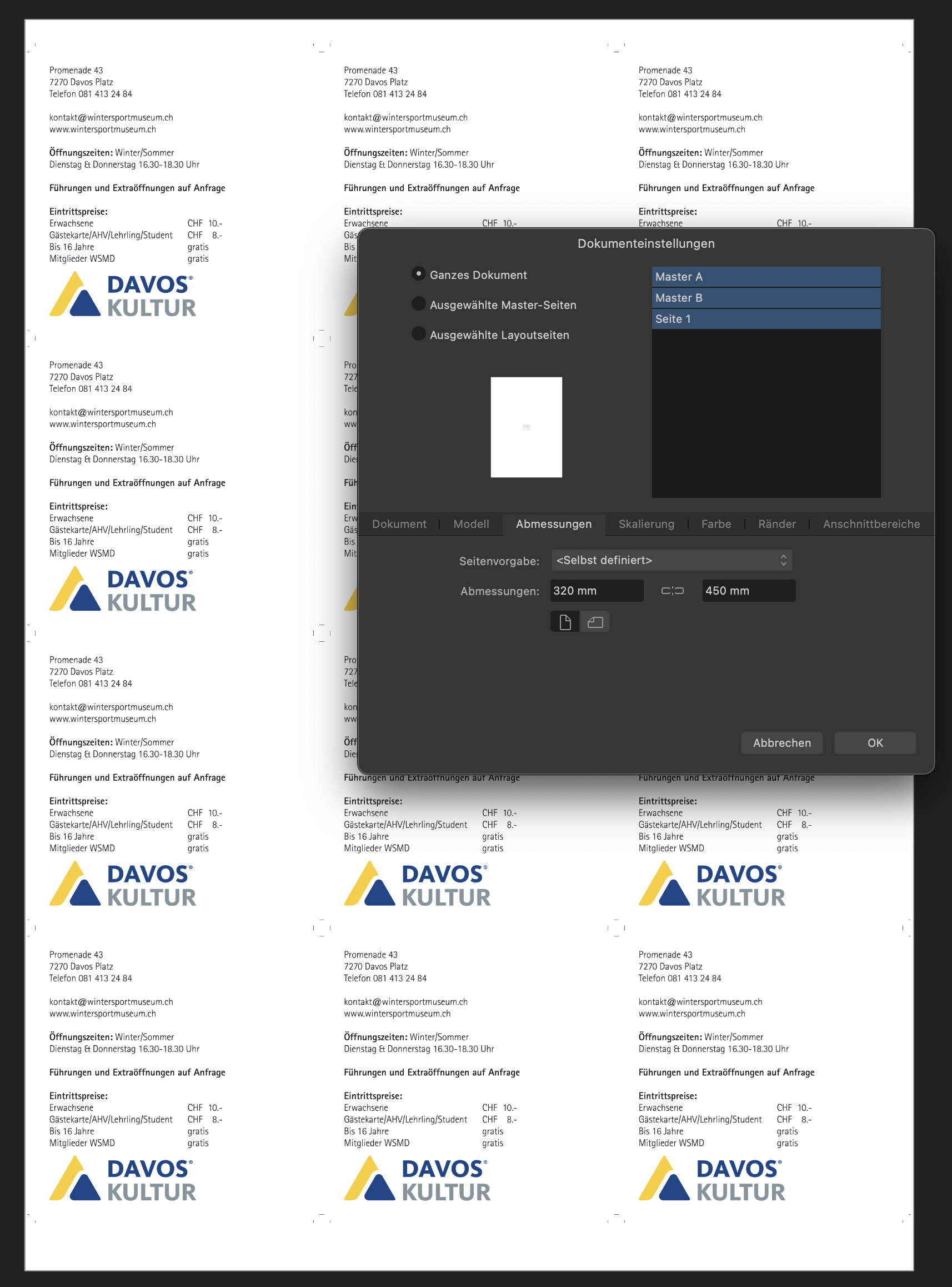Open the Abmessungen tab
Viewport: 952px width, 1287px height.
click(x=554, y=524)
